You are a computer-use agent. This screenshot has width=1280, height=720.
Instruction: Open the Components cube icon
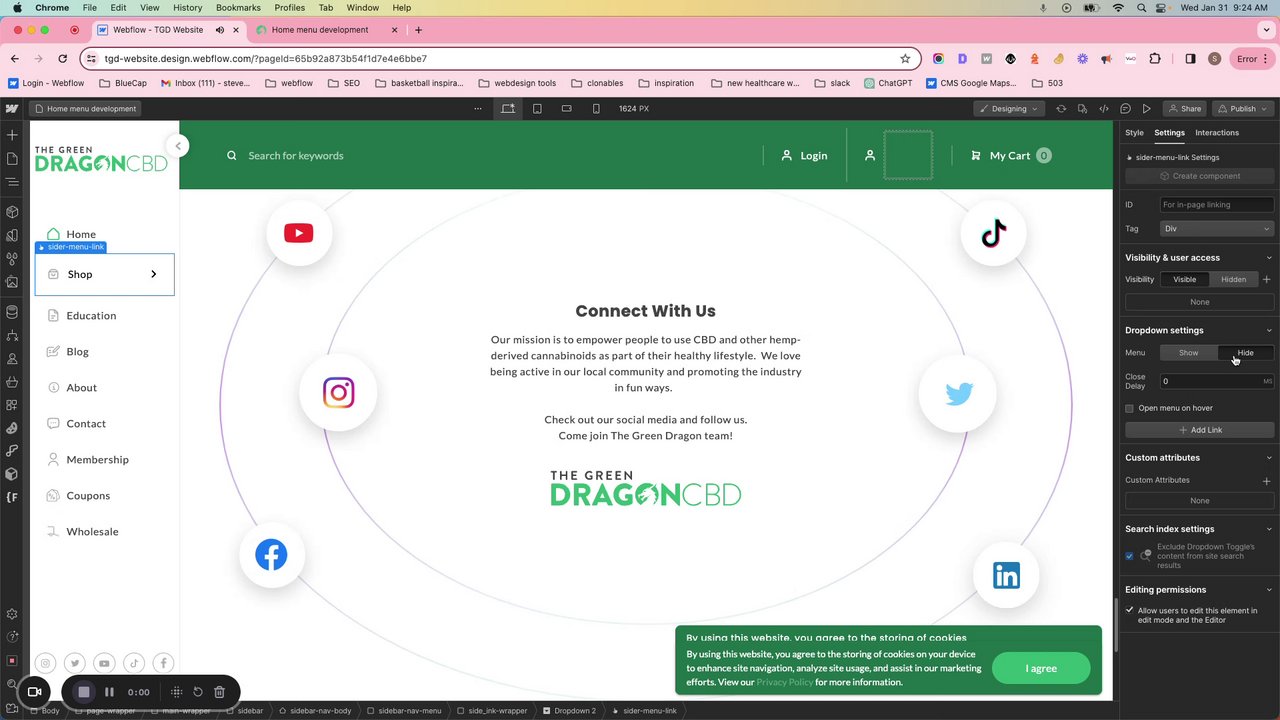tap(12, 212)
